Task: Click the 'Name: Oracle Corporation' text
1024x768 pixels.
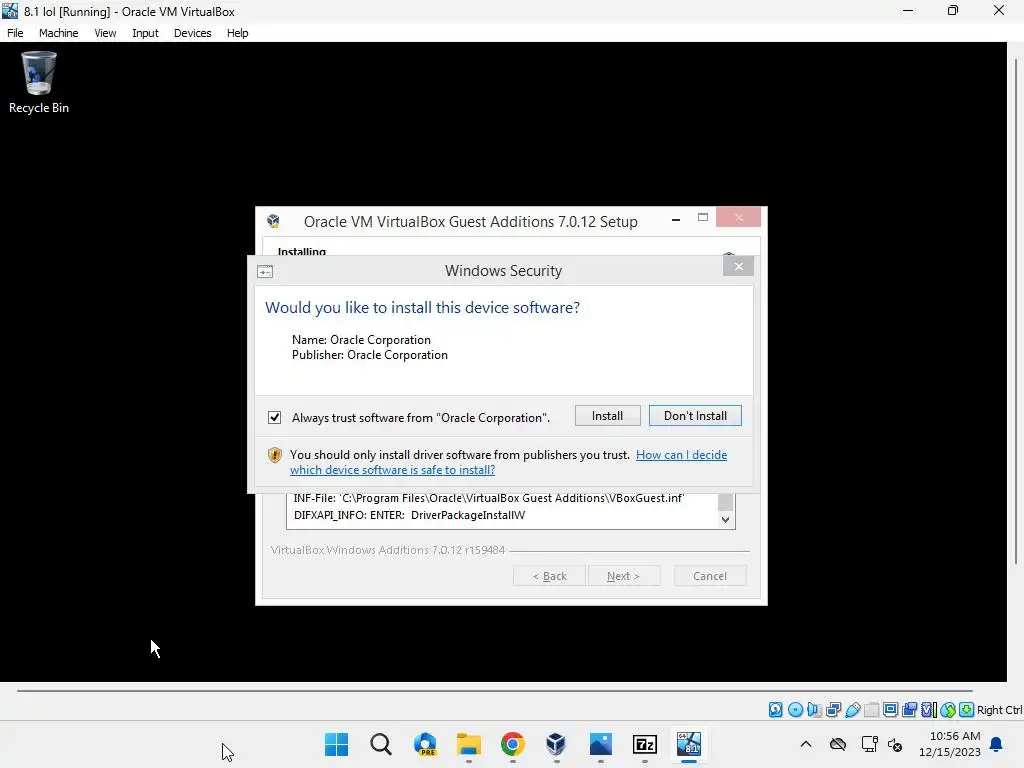Action: tap(361, 340)
